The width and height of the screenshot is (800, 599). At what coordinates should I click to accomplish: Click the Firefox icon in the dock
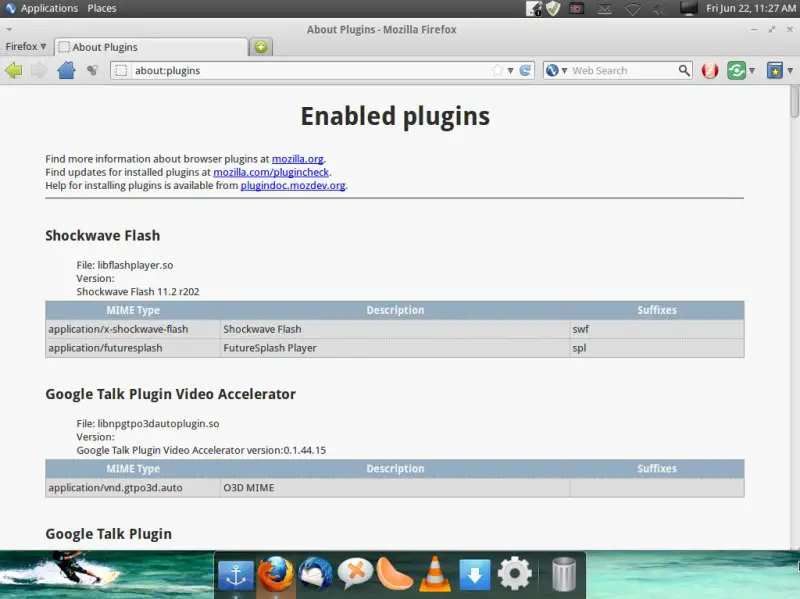276,573
